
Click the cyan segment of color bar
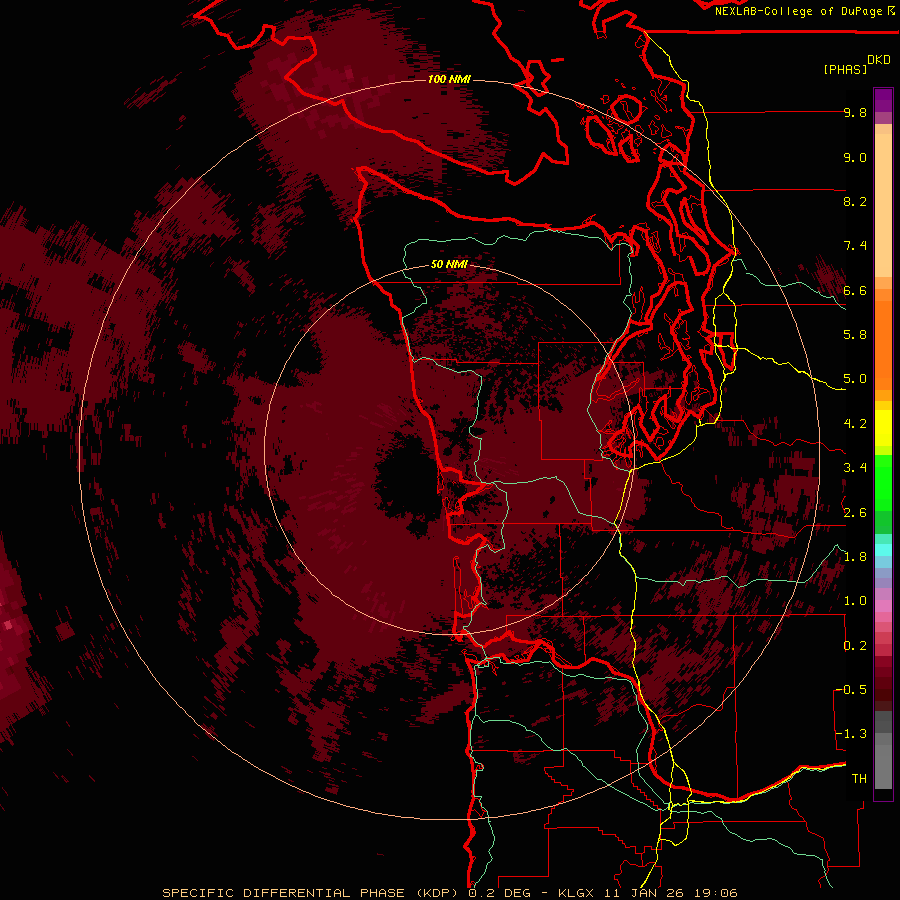tap(883, 550)
